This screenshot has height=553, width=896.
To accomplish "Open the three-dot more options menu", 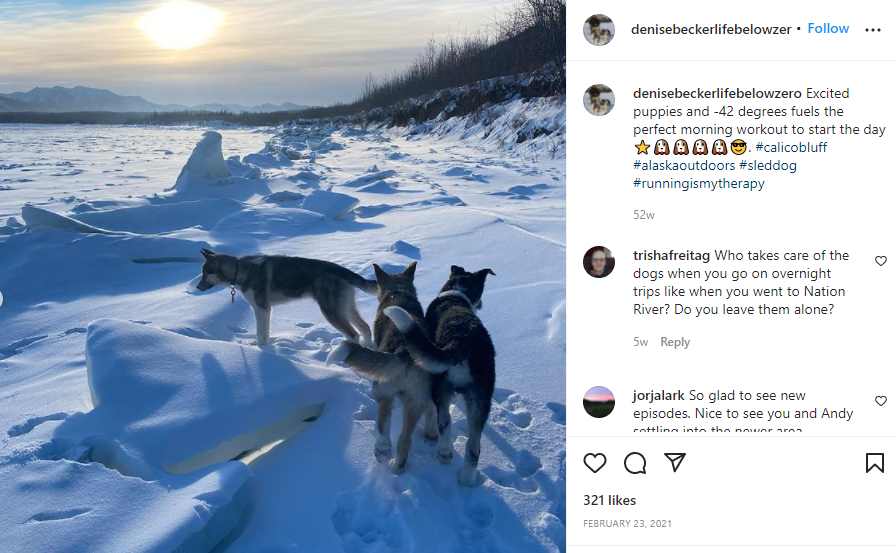I will pyautogui.click(x=873, y=30).
